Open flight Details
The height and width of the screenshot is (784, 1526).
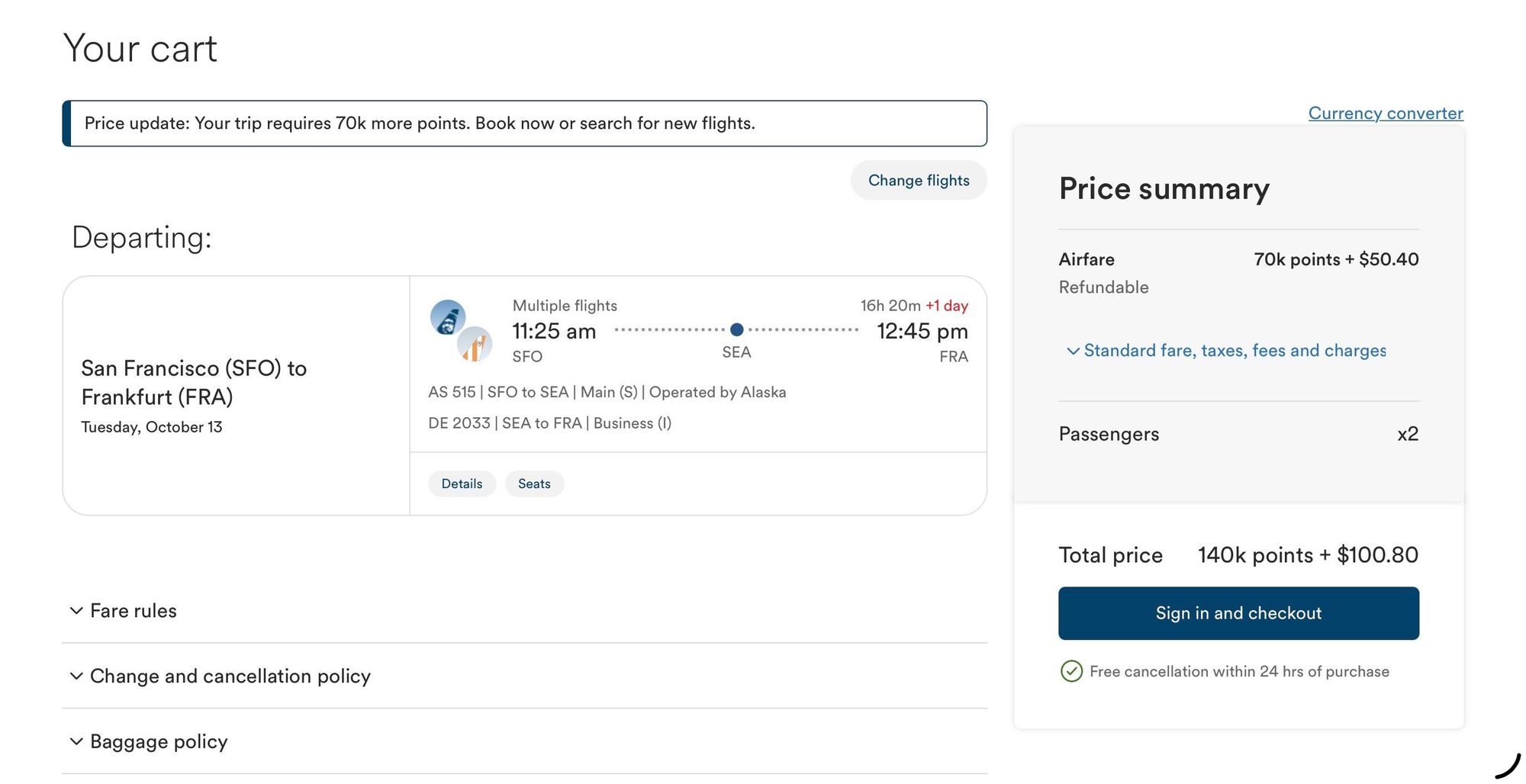tap(462, 484)
